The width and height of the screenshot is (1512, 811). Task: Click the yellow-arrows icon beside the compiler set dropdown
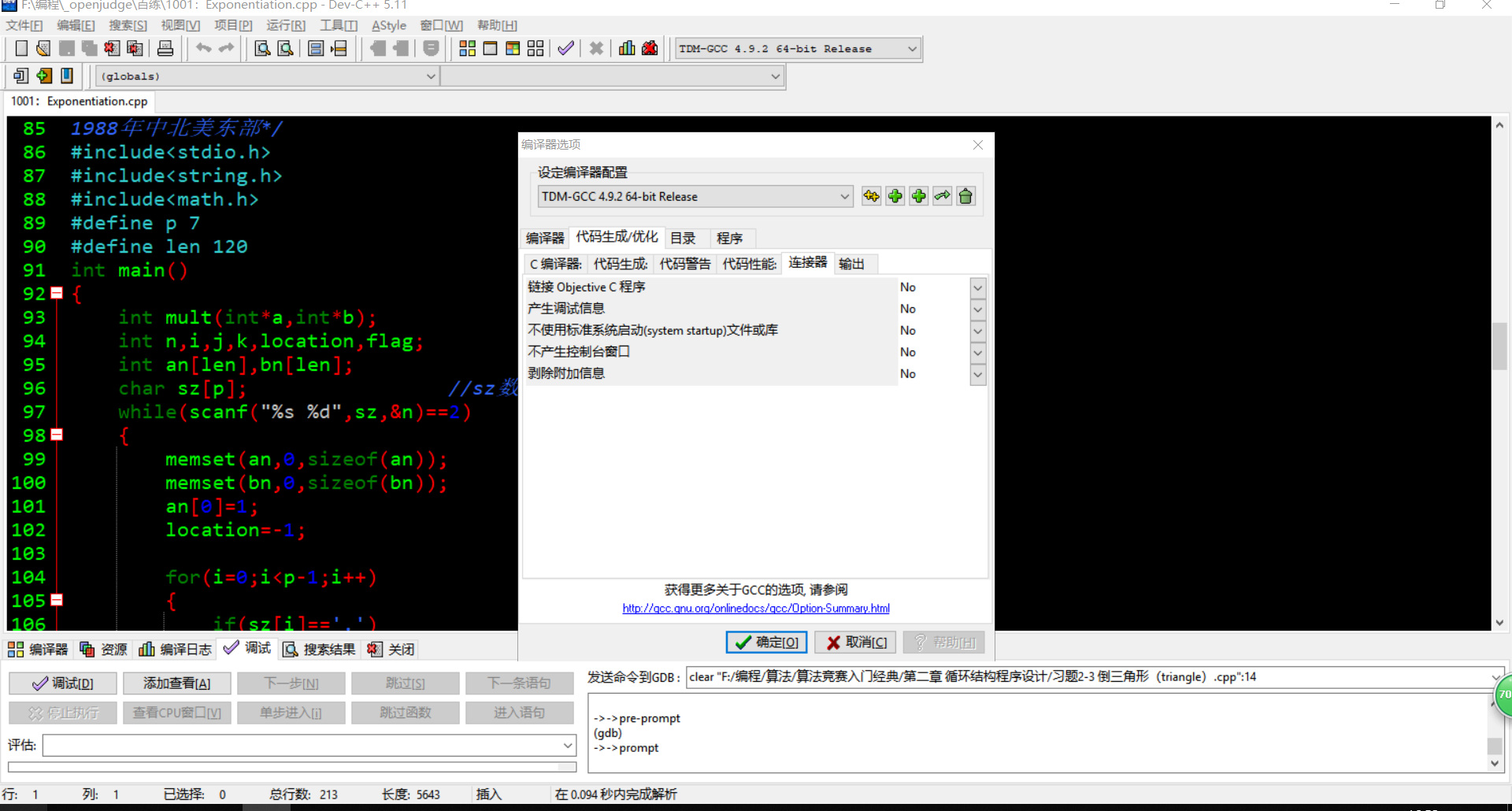[871, 196]
